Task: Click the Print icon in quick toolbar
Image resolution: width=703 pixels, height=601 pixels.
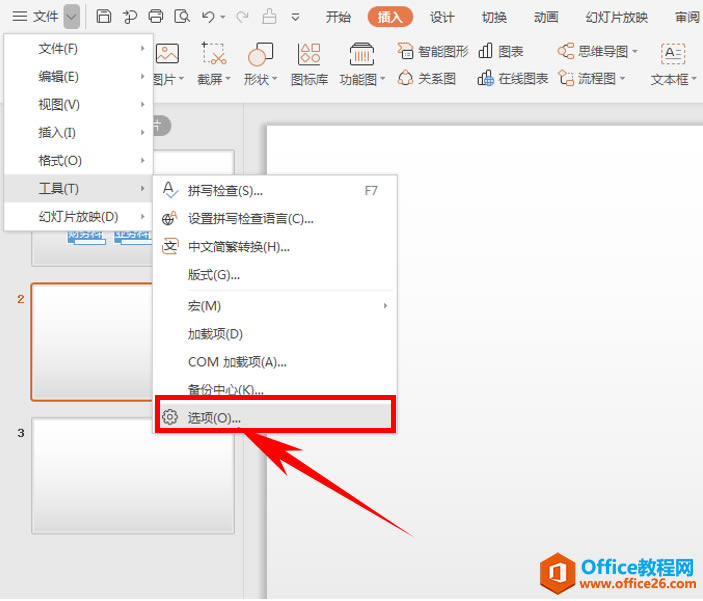Action: coord(156,17)
